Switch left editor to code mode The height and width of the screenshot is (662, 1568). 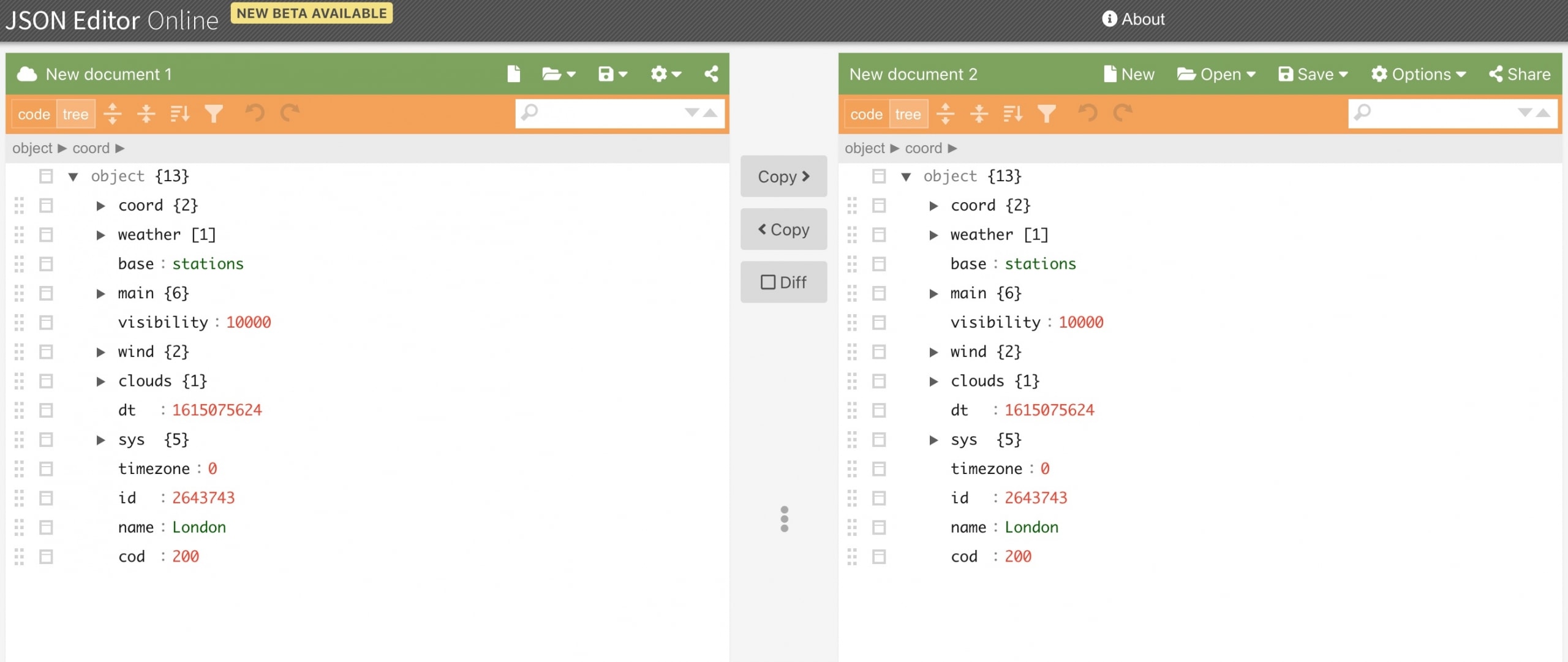[x=34, y=114]
